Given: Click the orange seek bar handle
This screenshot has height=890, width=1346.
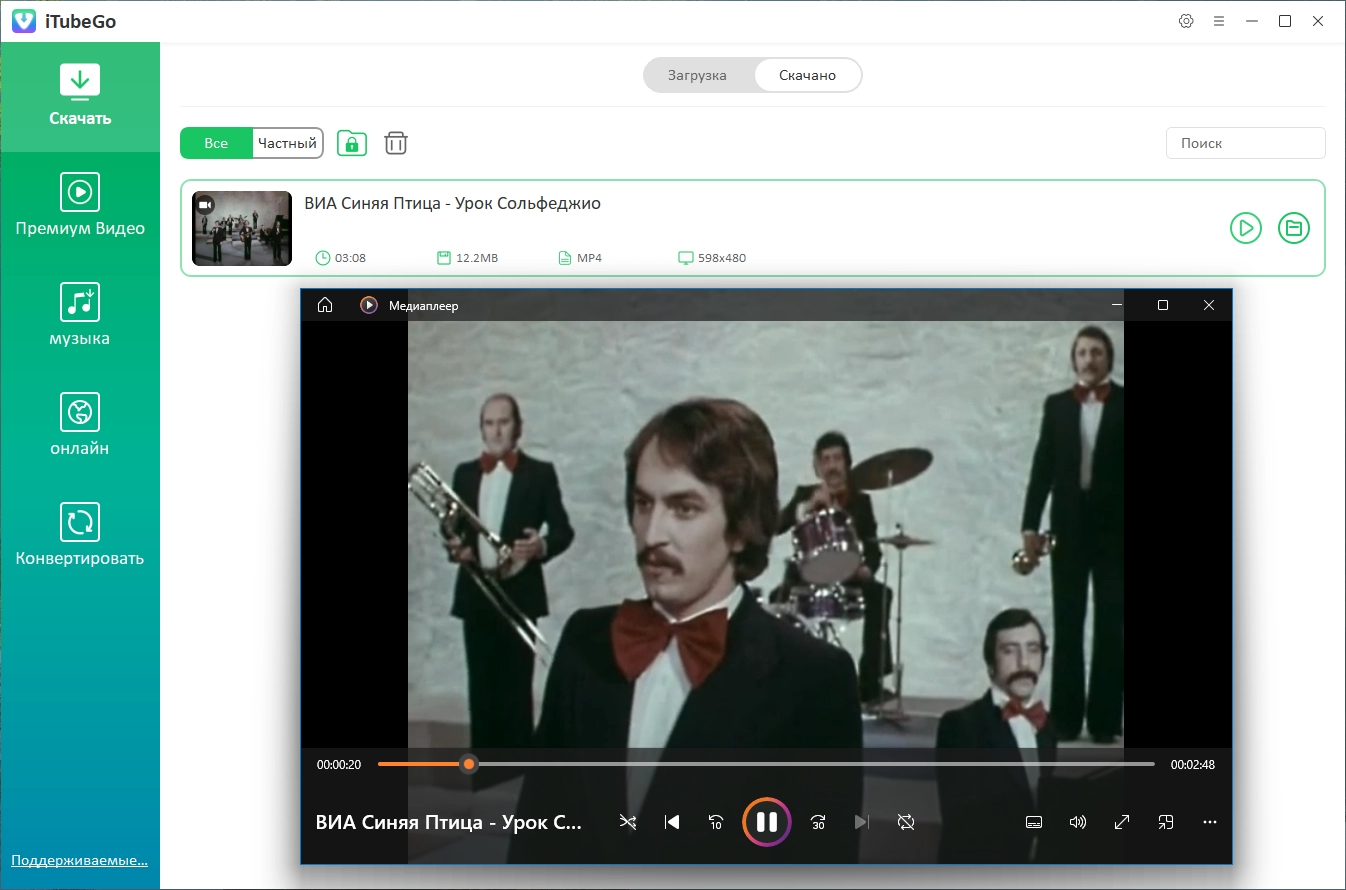Looking at the screenshot, I should point(469,764).
